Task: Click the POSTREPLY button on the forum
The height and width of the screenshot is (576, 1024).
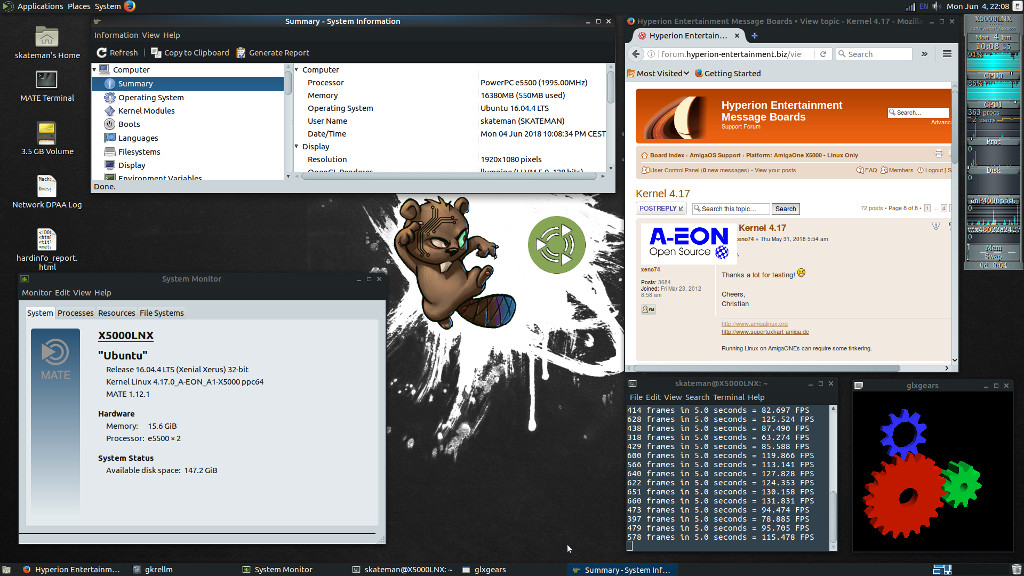Action: click(x=661, y=209)
